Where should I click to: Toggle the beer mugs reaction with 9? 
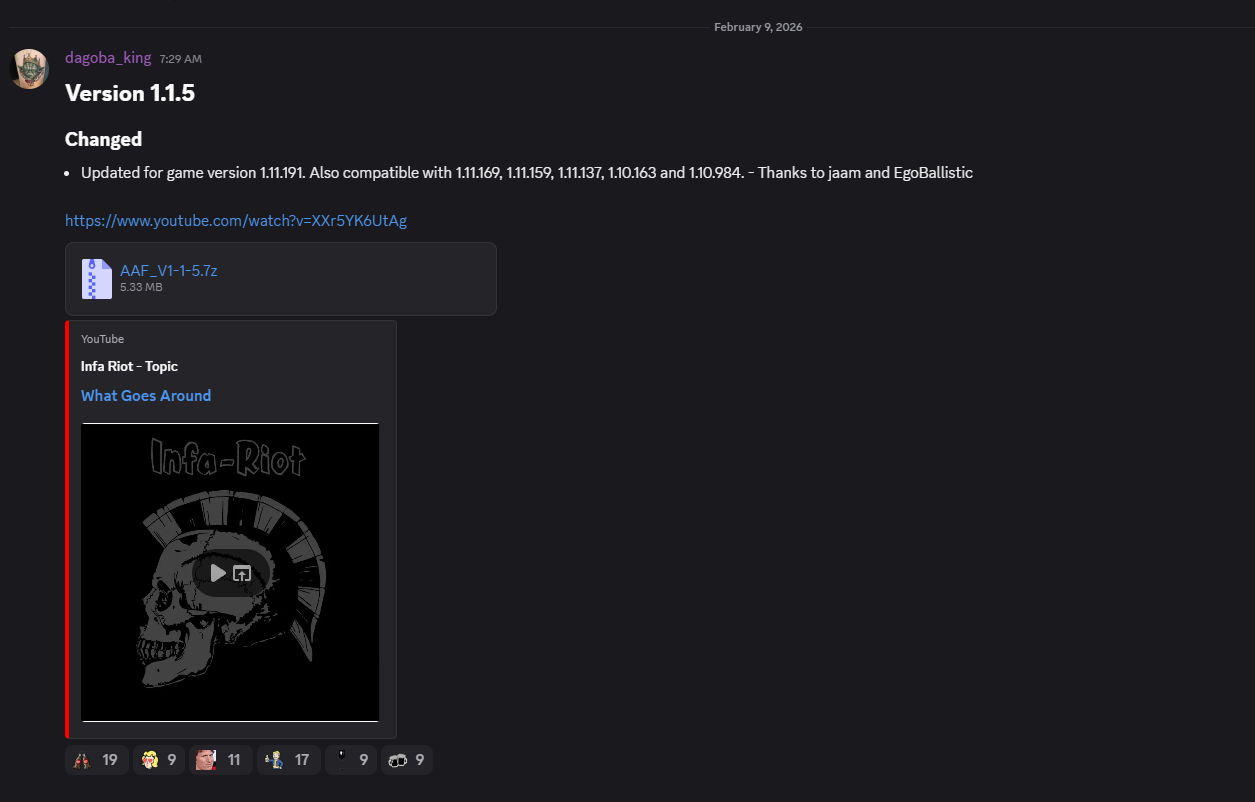tap(407, 760)
